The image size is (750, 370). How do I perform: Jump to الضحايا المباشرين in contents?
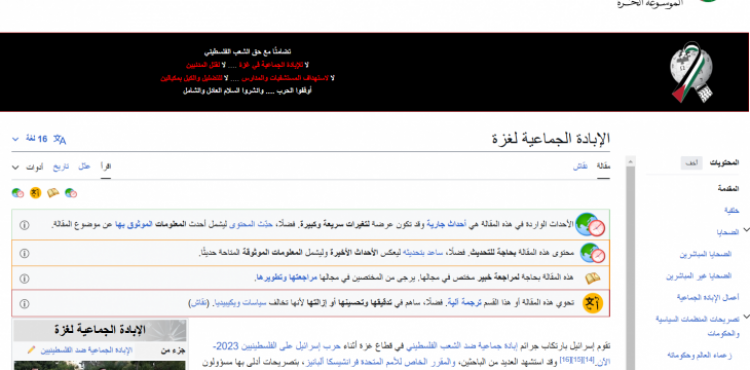pyautogui.click(x=706, y=255)
